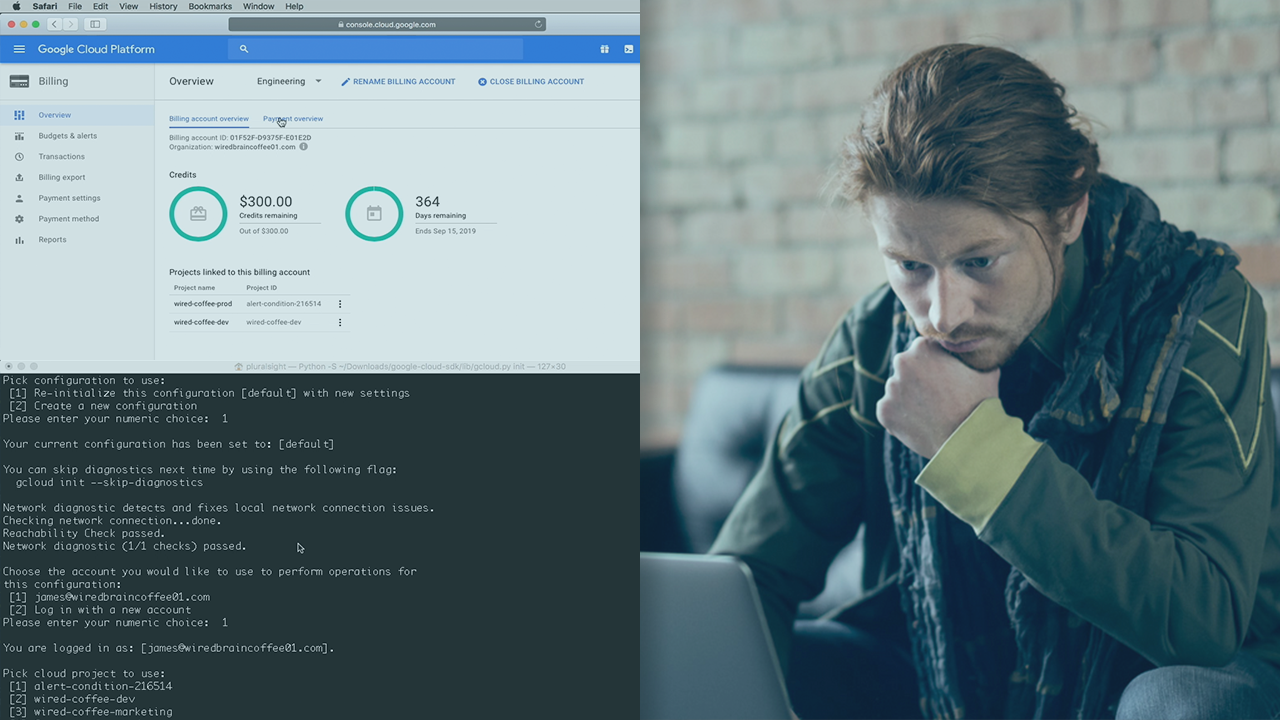Open the History menu
Image resolution: width=1280 pixels, height=720 pixels.
163,6
